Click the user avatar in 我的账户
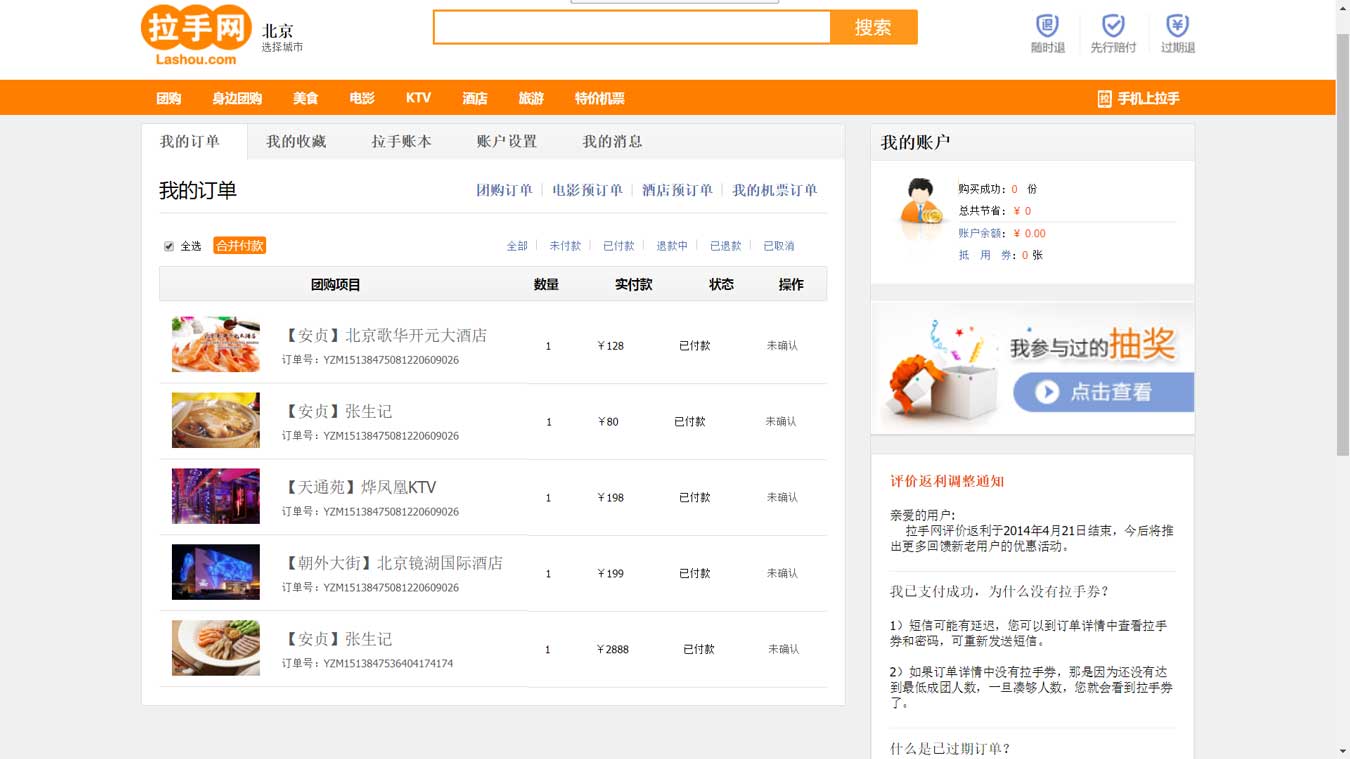Image resolution: width=1350 pixels, height=759 pixels. [x=921, y=203]
